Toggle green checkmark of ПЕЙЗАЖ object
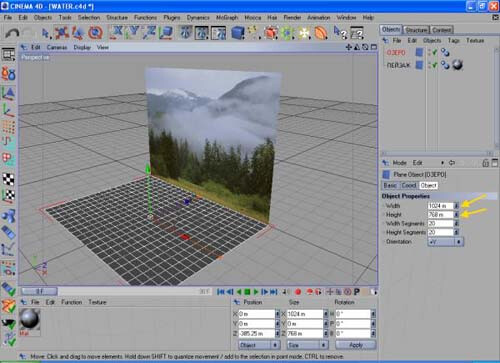This screenshot has width=500, height=363. pos(434,65)
